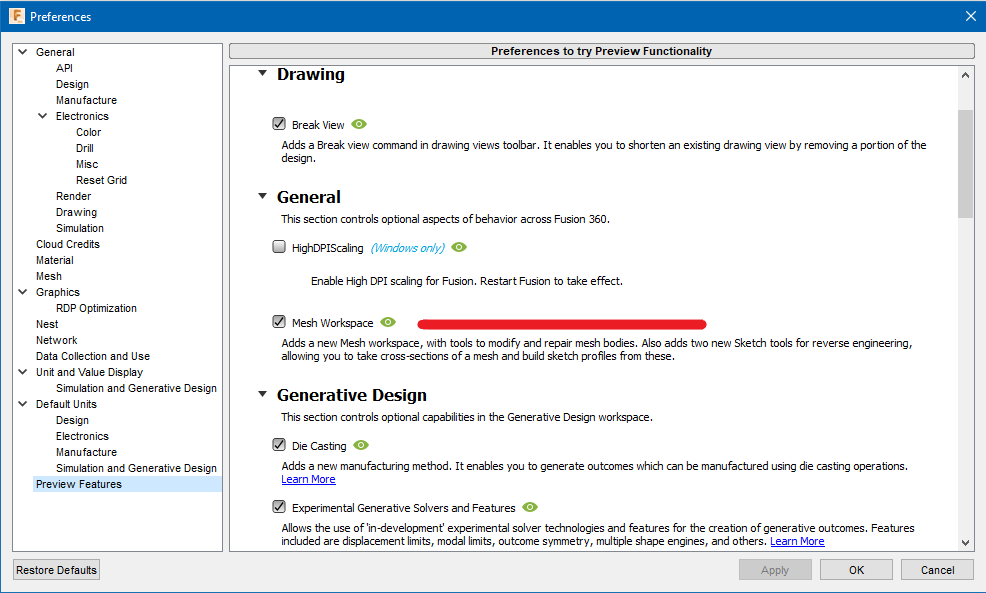Screen dimensions: 986x593
Task: Collapse the Graphics tree node chevron
Action: tap(23, 292)
